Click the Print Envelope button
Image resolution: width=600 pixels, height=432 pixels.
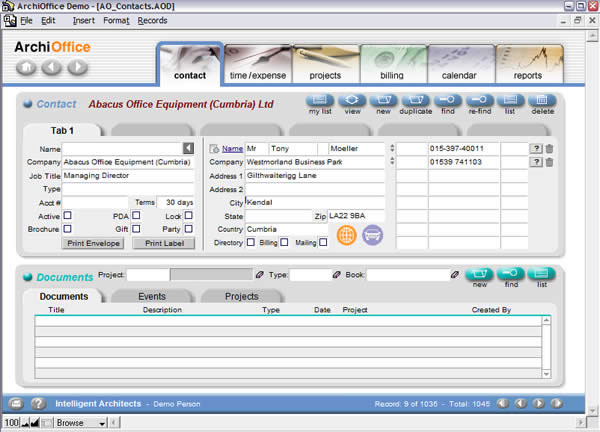pos(93,243)
